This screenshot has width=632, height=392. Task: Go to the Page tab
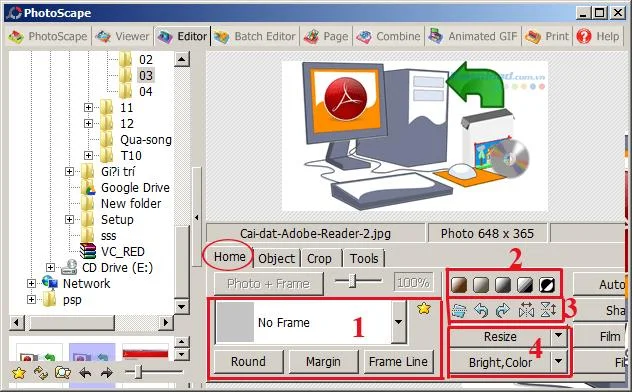click(x=326, y=37)
